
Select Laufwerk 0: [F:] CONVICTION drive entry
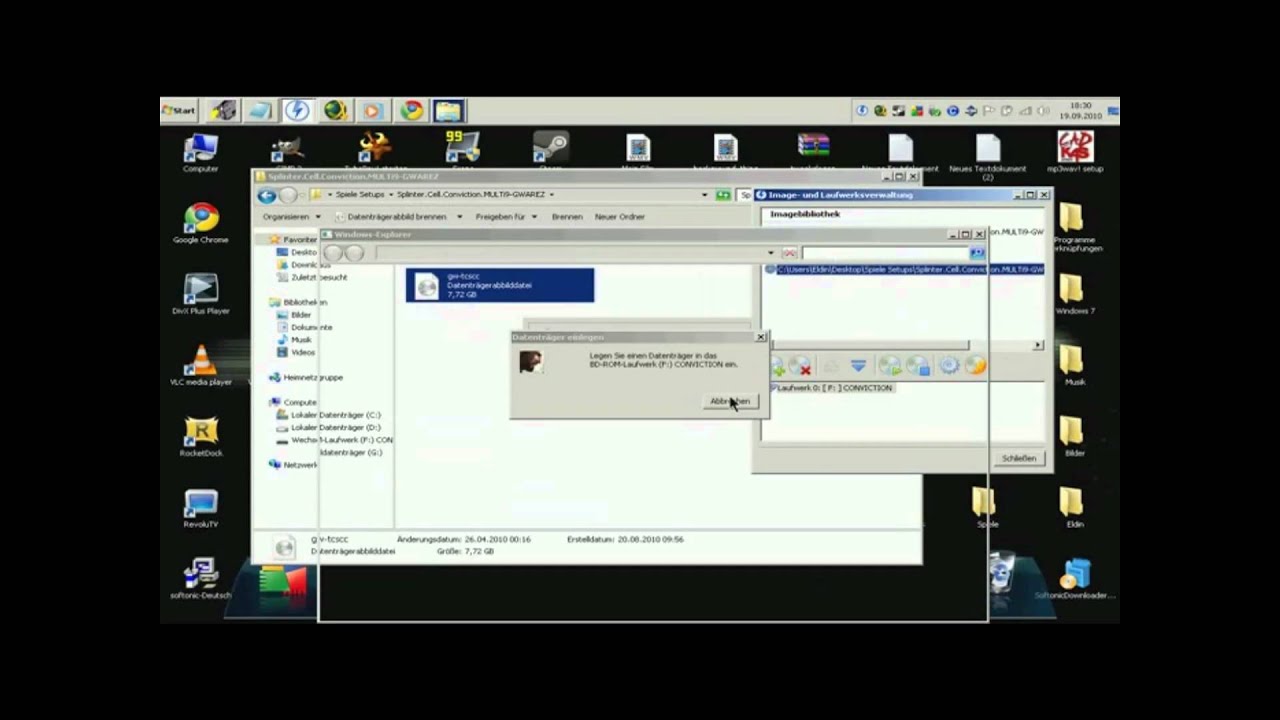832,388
